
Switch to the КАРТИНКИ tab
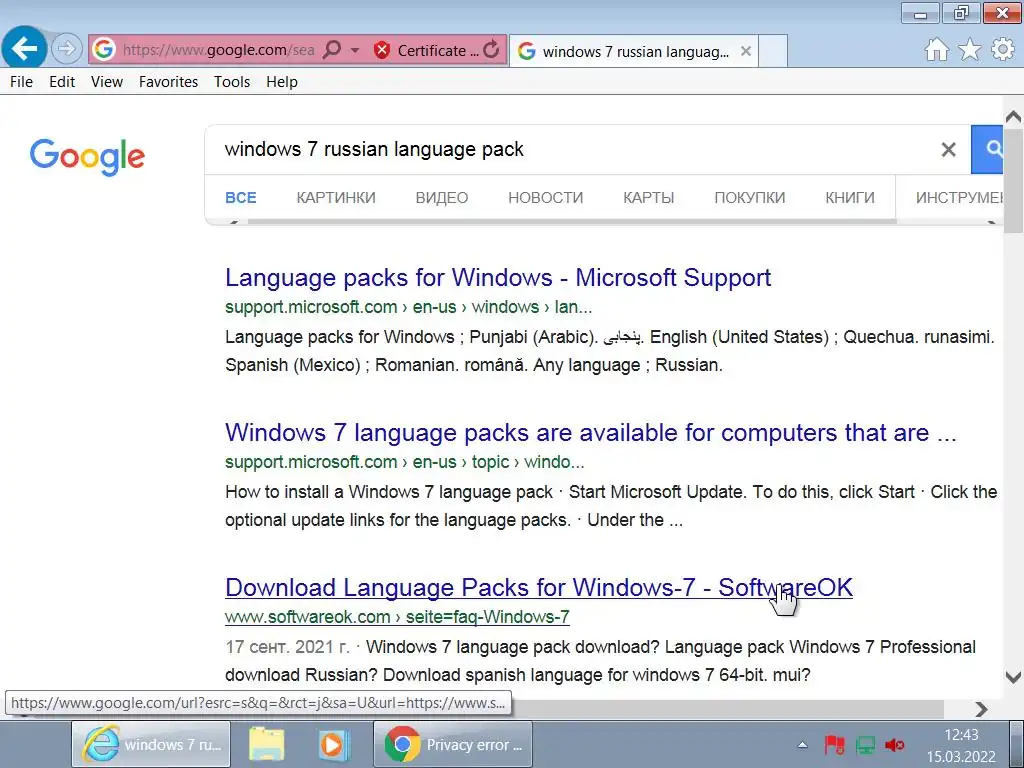[x=336, y=198]
